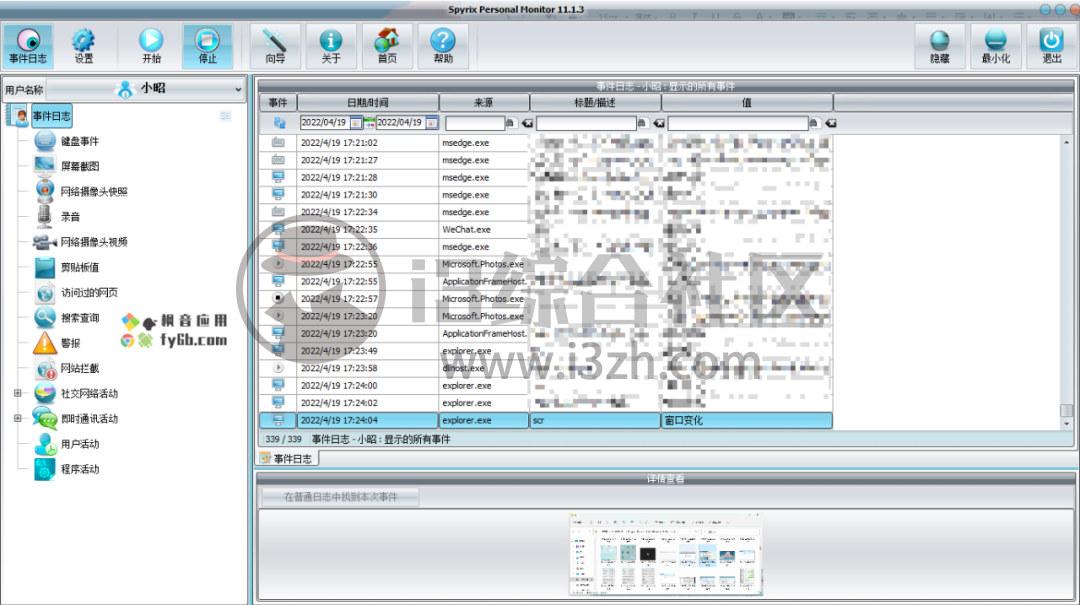Select 即时通讯活动 in the tree
The width and height of the screenshot is (1080, 605).
click(x=89, y=419)
